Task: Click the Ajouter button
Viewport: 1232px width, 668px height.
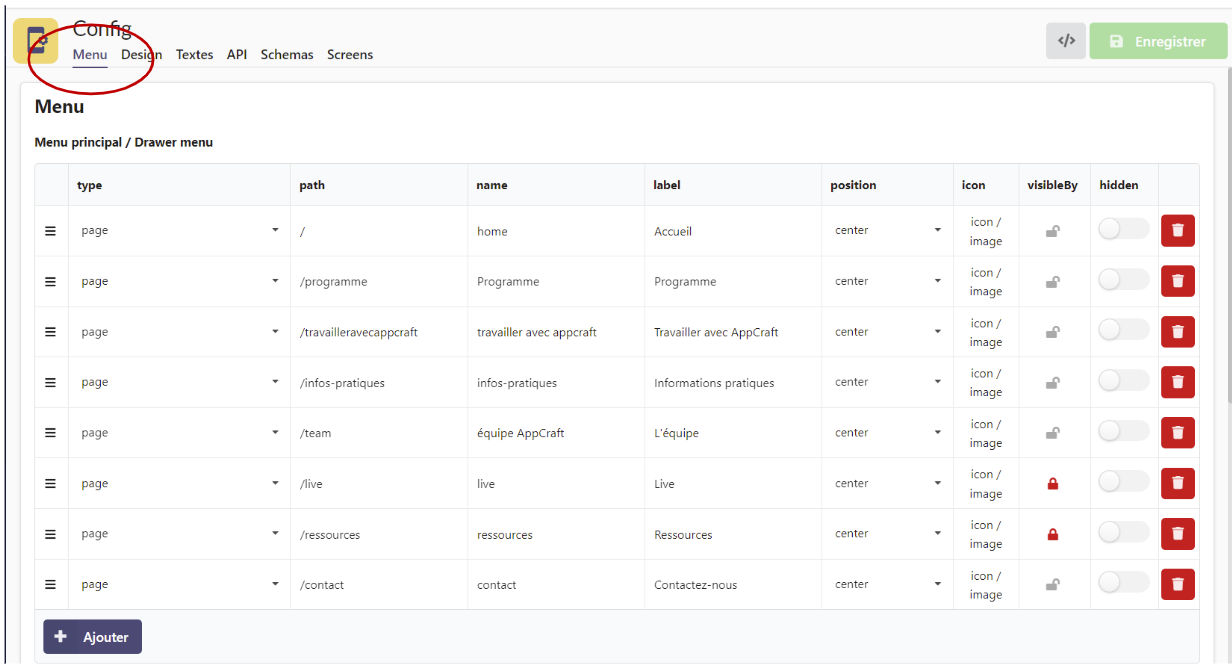Action: coord(92,637)
